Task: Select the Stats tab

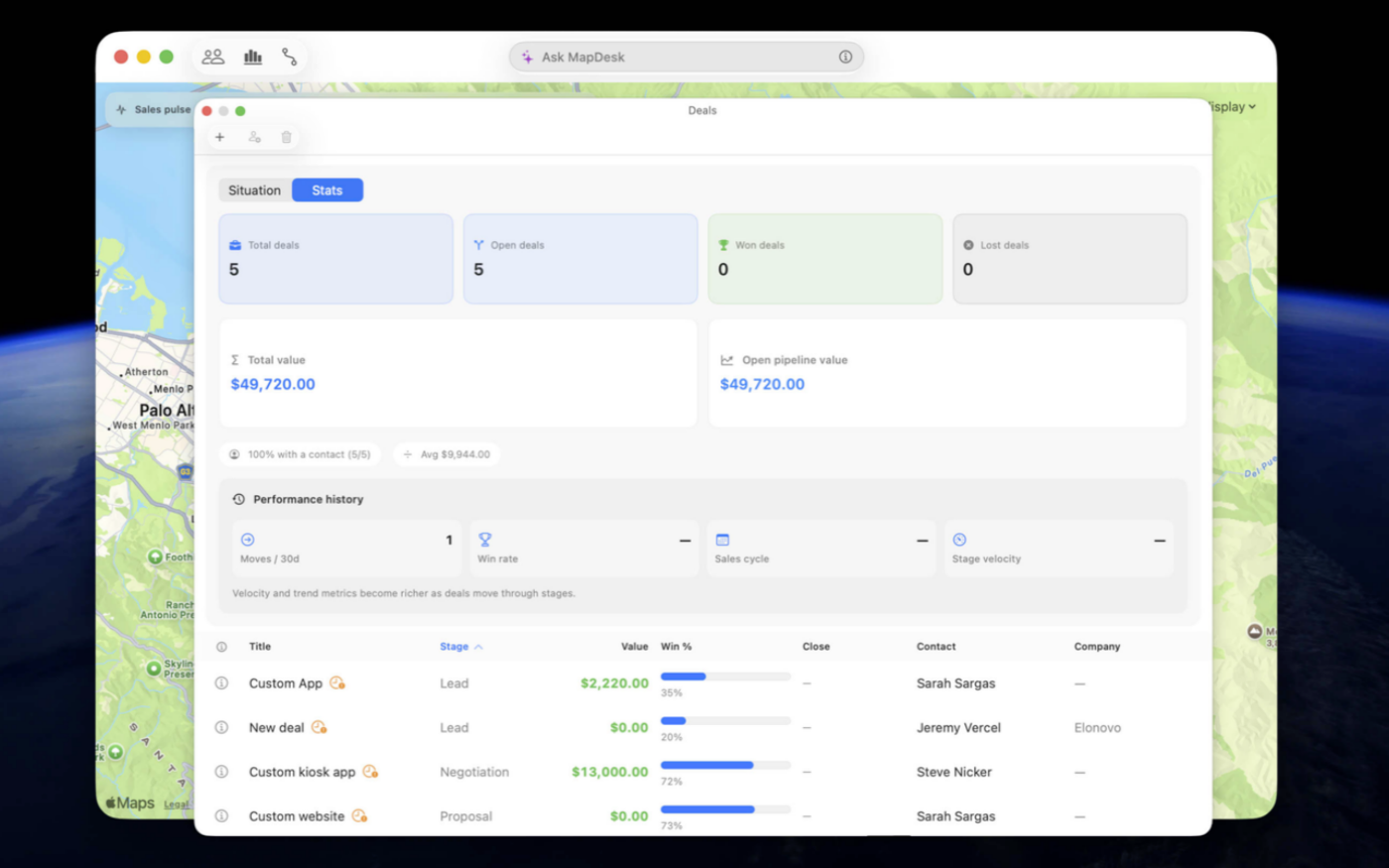Action: (327, 190)
